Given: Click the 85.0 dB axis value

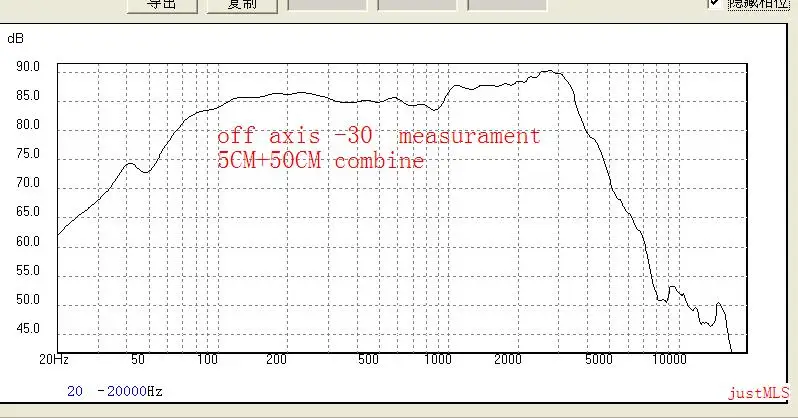Looking at the screenshot, I should pyautogui.click(x=28, y=95).
